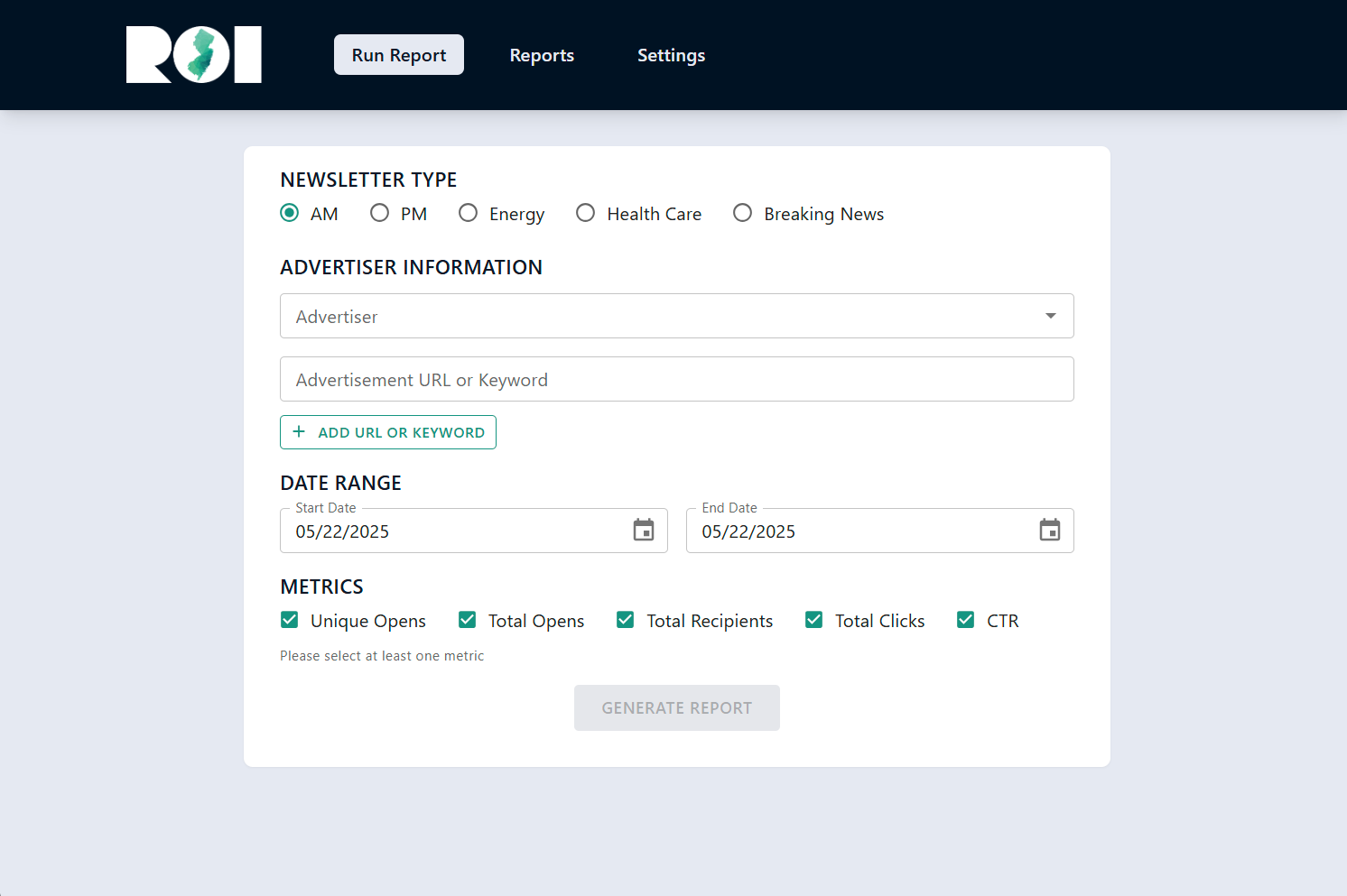Toggle the Total Opens checkbox
This screenshot has width=1347, height=896.
(x=468, y=620)
